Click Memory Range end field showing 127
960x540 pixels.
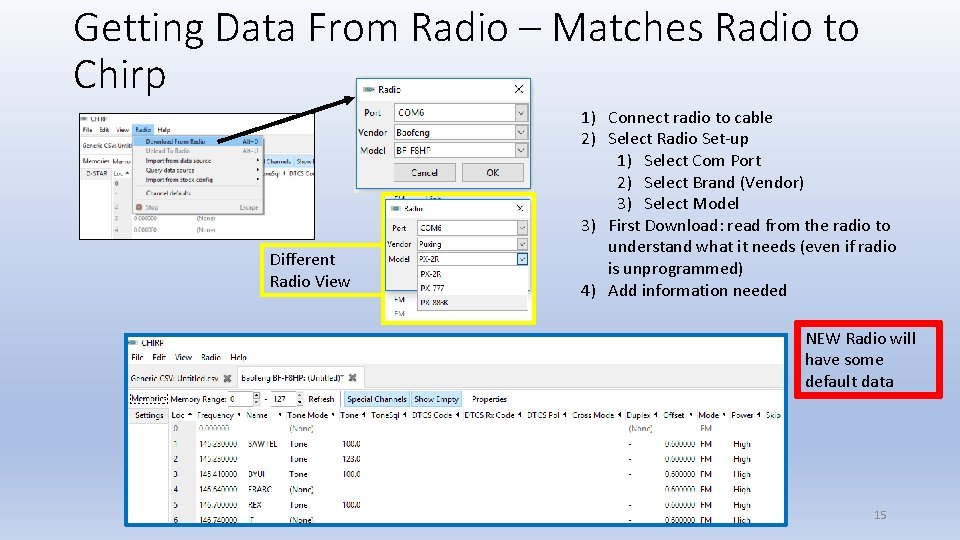coord(283,399)
